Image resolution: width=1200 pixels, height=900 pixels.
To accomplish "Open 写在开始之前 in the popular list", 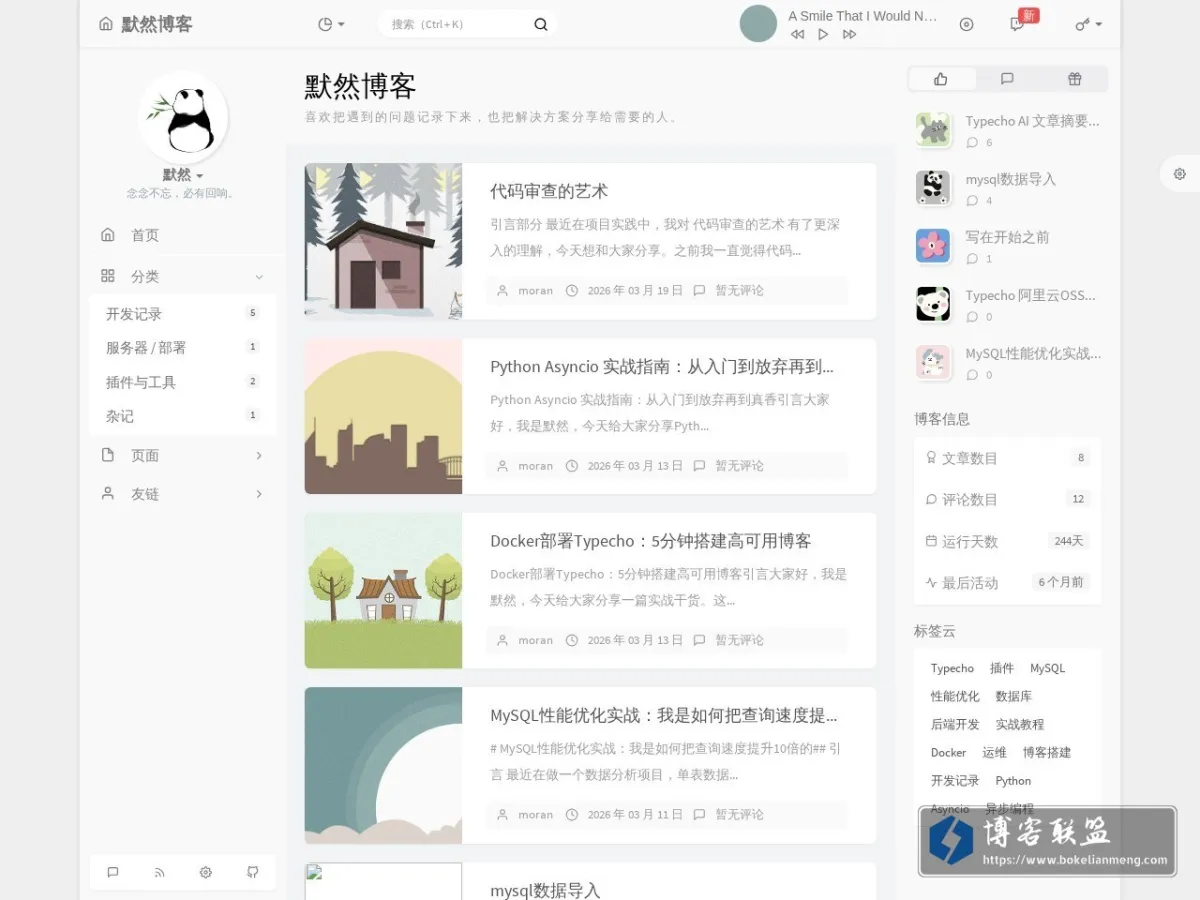I will click(x=1007, y=237).
